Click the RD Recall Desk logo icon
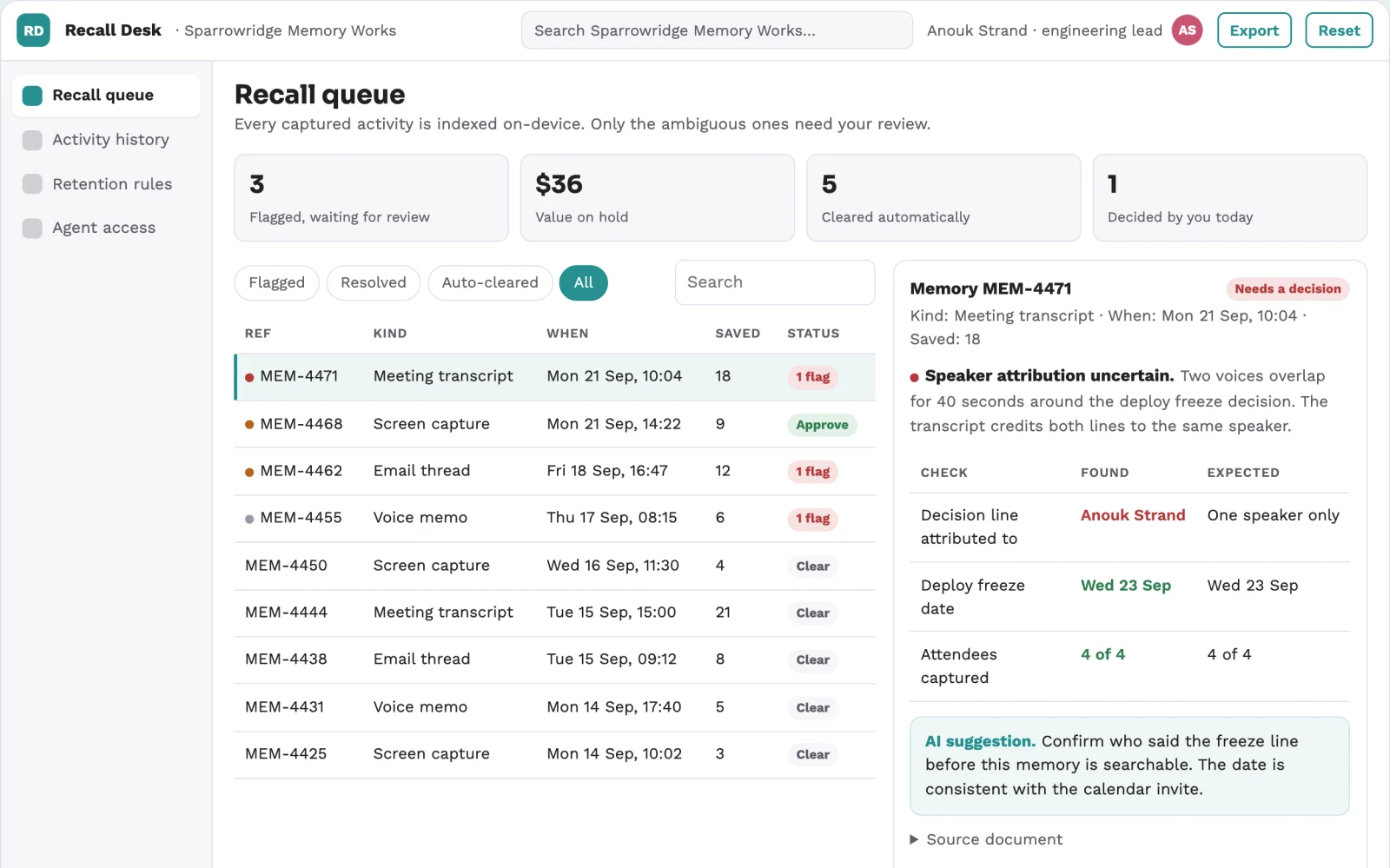Screen dimensions: 1390x868 [33, 30]
